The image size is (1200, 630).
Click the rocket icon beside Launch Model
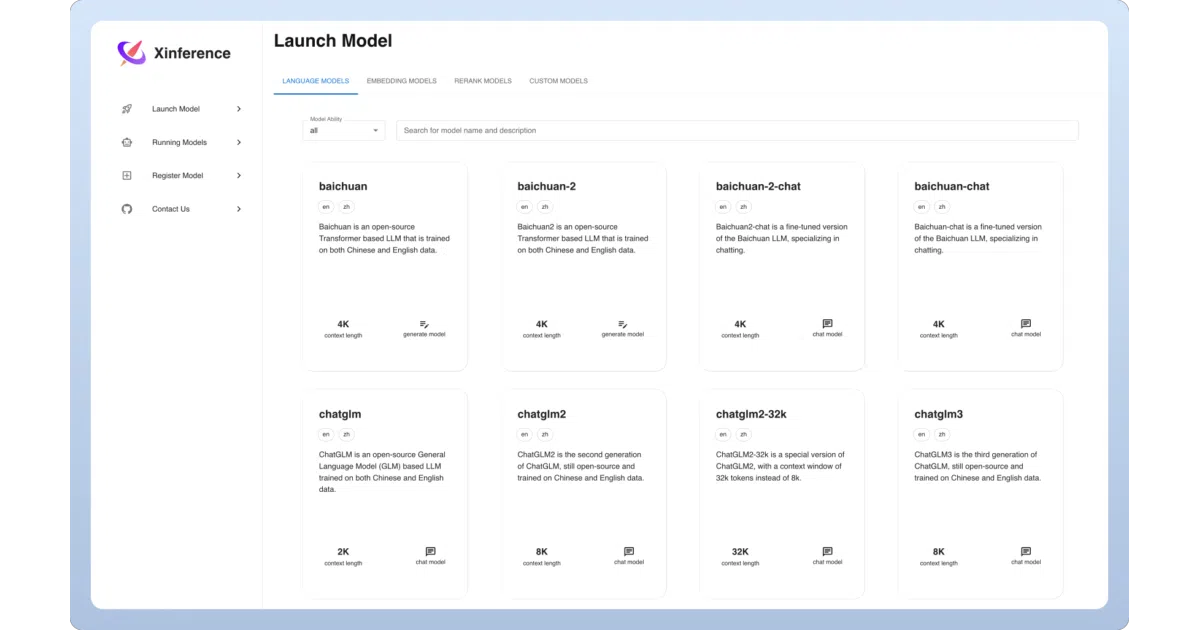tap(127, 109)
